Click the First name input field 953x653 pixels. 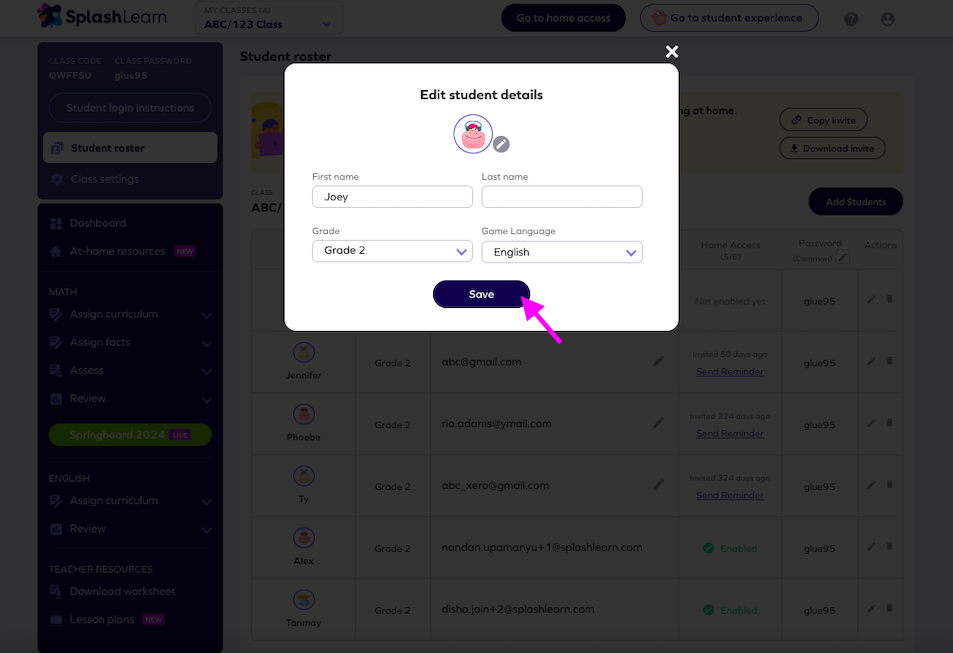(x=392, y=197)
